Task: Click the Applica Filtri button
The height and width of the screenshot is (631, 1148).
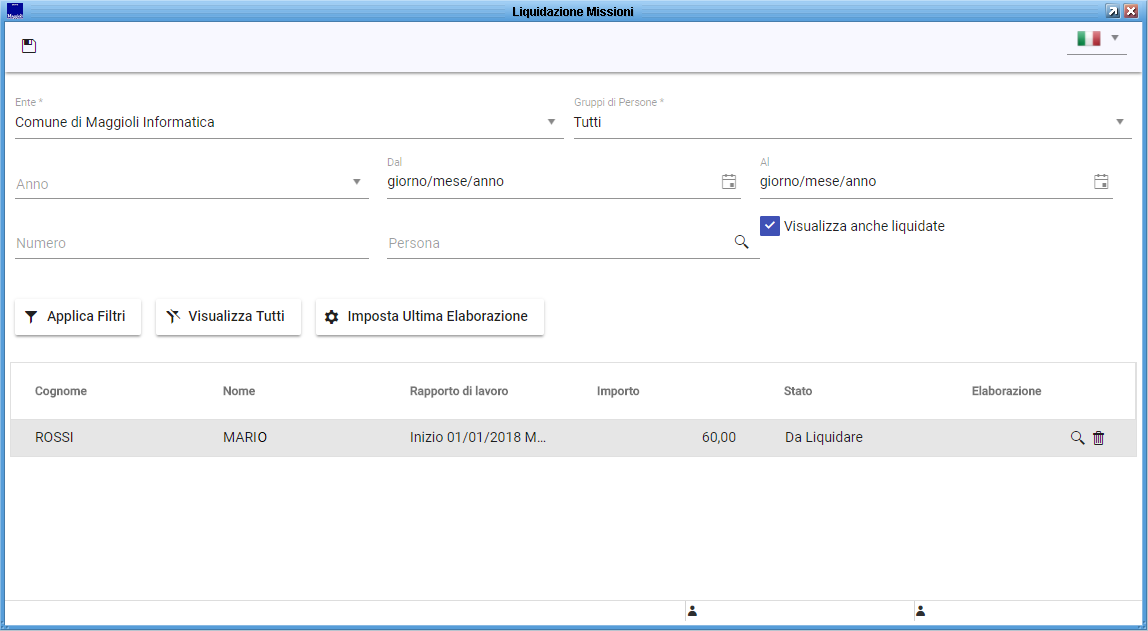Action: 78,316
